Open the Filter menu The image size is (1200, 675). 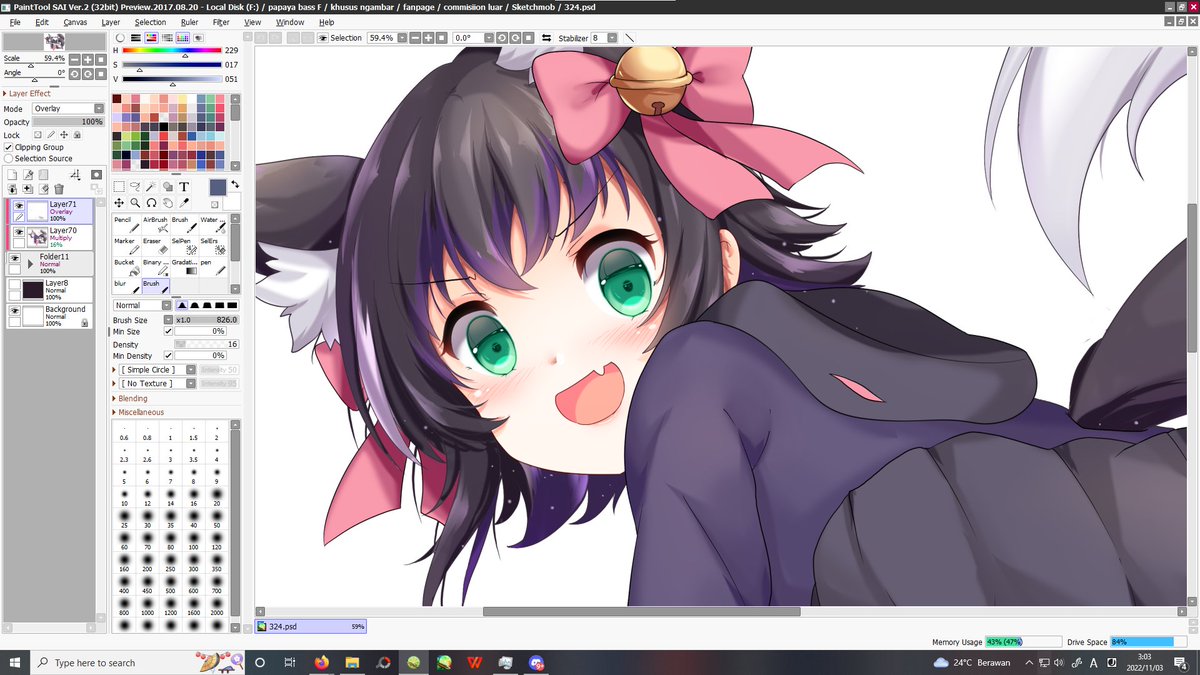coord(221,21)
